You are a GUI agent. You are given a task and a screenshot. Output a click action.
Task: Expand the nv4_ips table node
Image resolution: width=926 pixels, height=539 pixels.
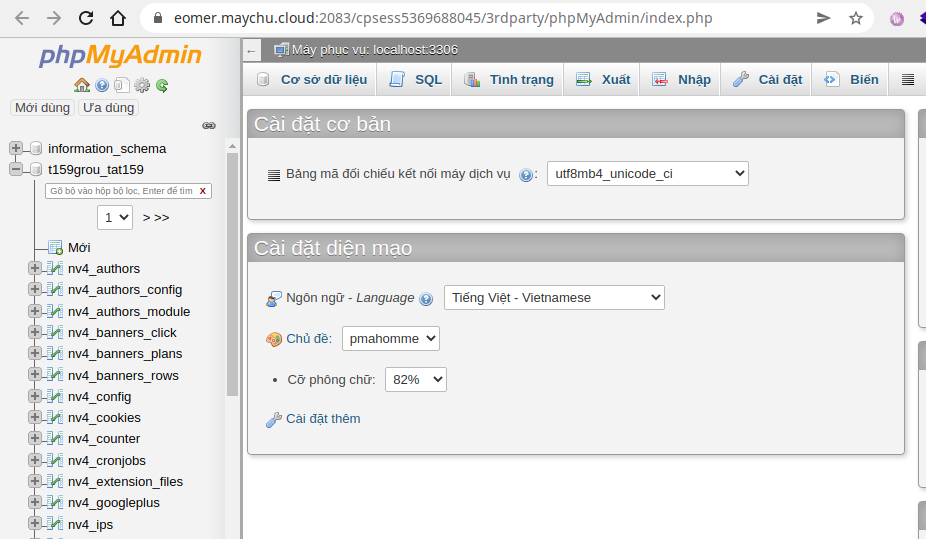(x=35, y=523)
